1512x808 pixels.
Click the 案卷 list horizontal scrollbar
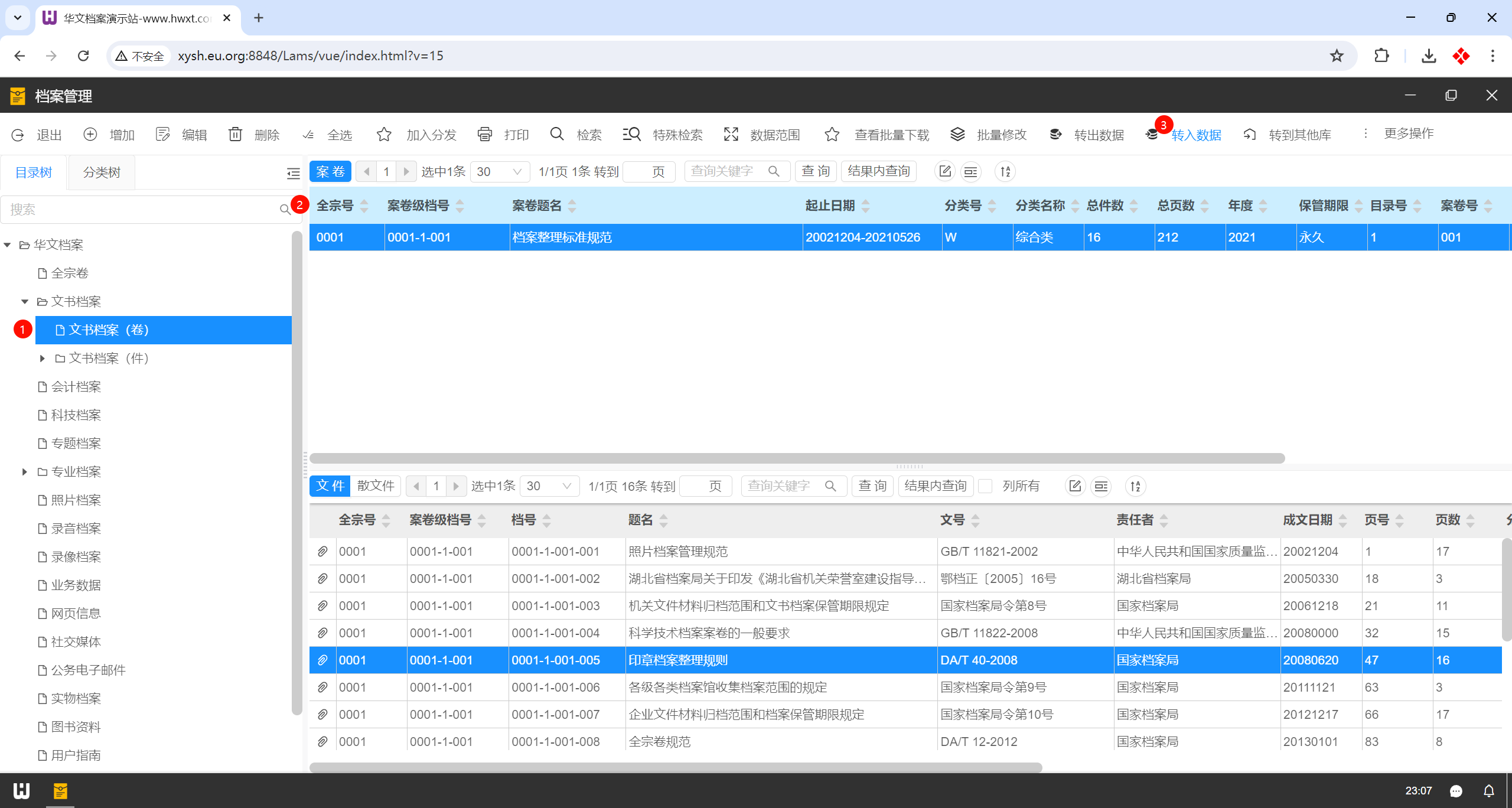coord(796,458)
